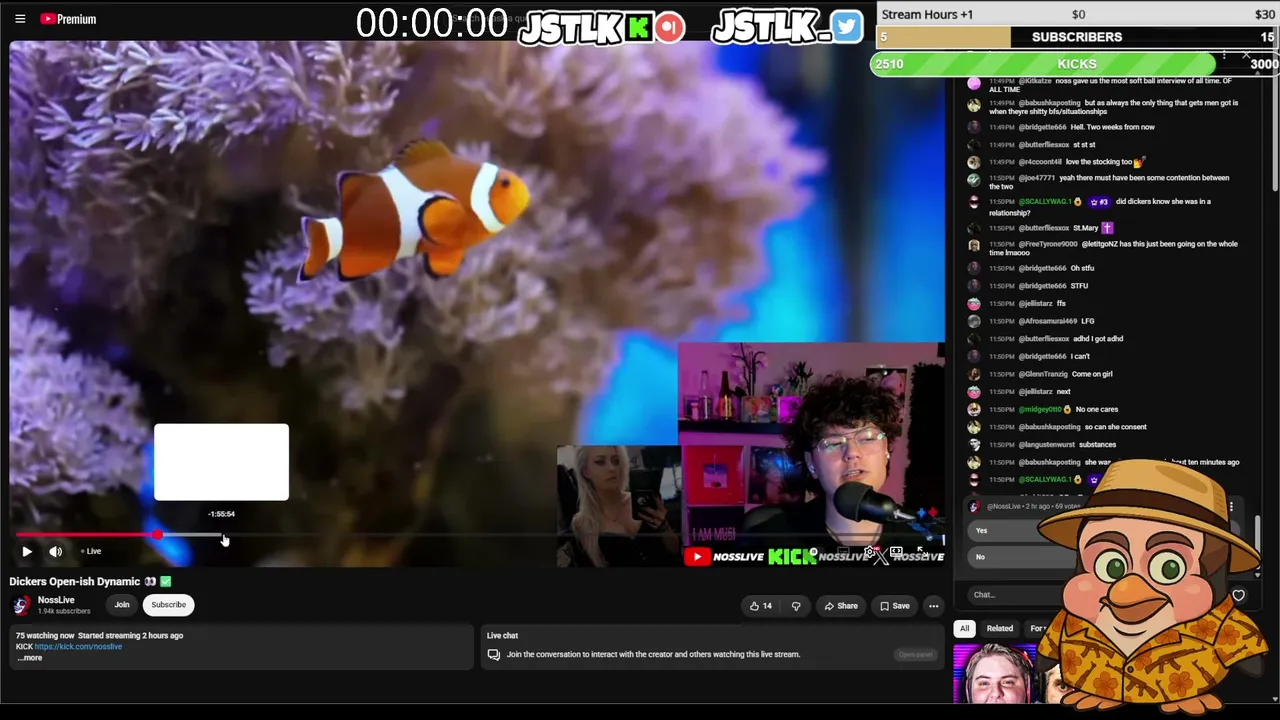Screen dimensions: 1280x720
Task: Click the @babushkaposting chat avatar at 11:49PM
Action: click(x=974, y=104)
